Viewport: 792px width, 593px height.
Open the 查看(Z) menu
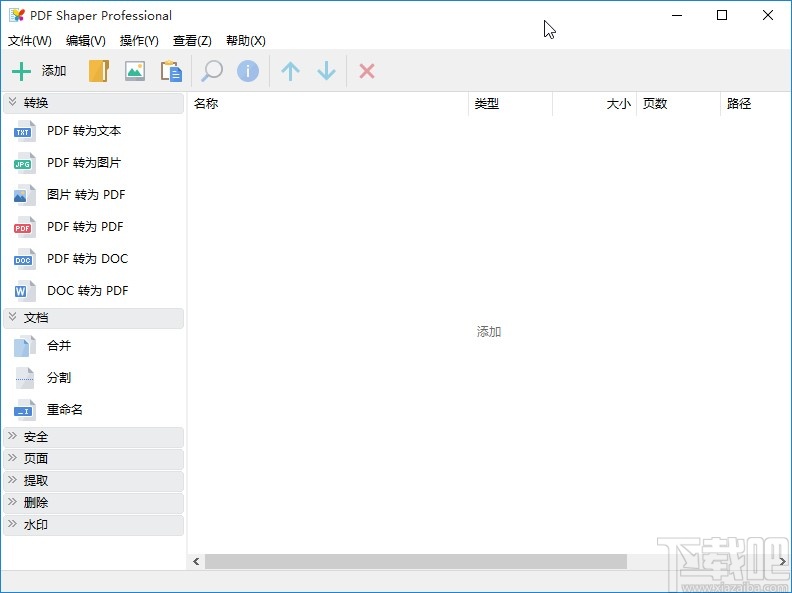point(192,41)
